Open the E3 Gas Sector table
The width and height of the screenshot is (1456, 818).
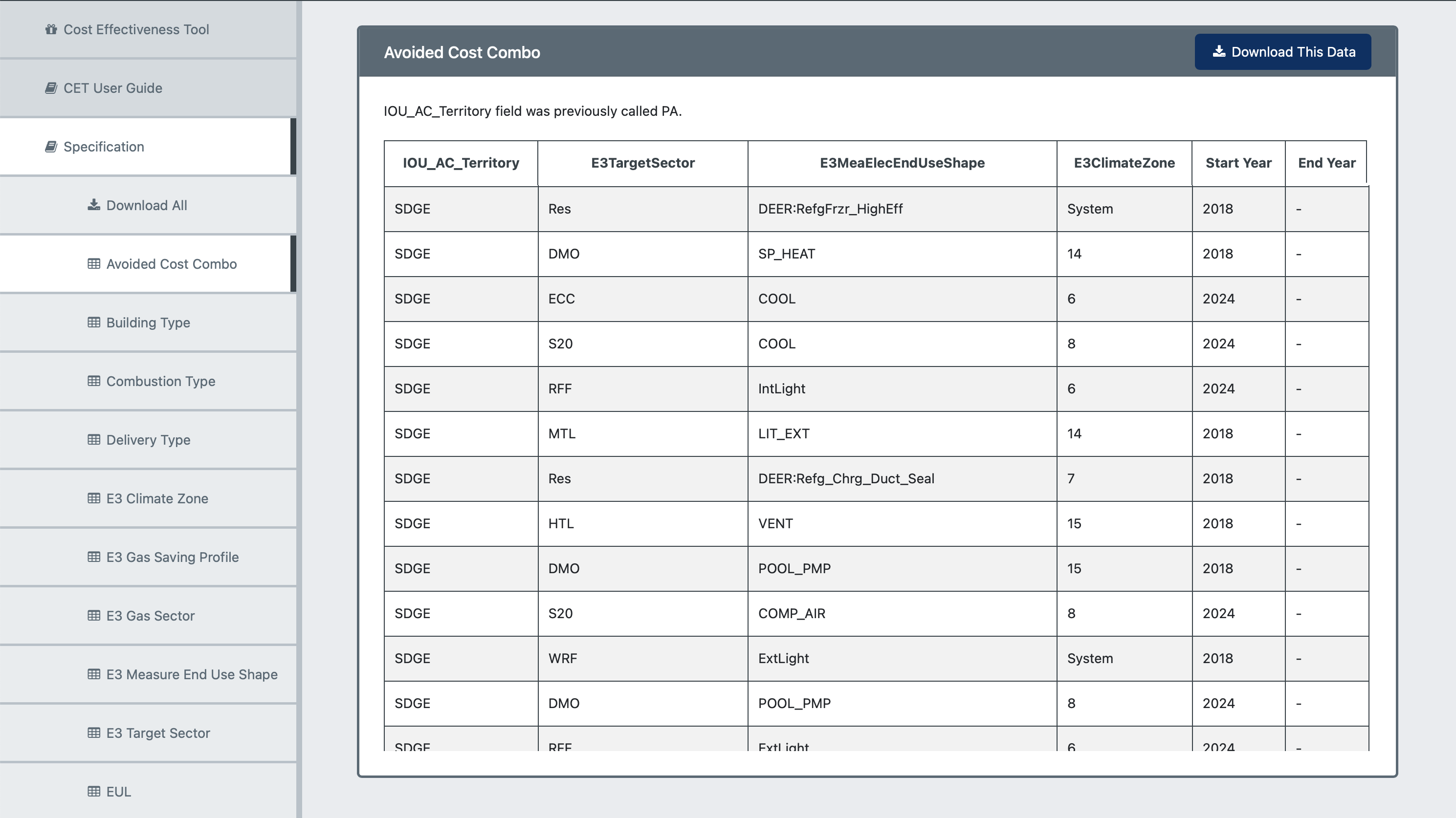(151, 616)
